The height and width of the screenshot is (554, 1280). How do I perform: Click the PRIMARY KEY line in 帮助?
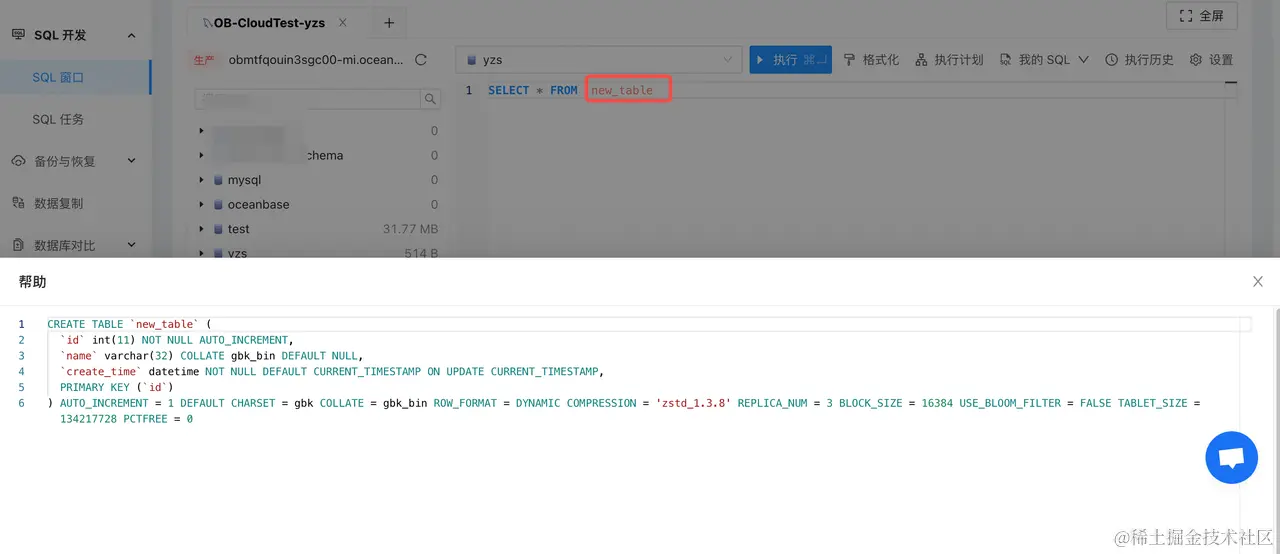(x=117, y=387)
